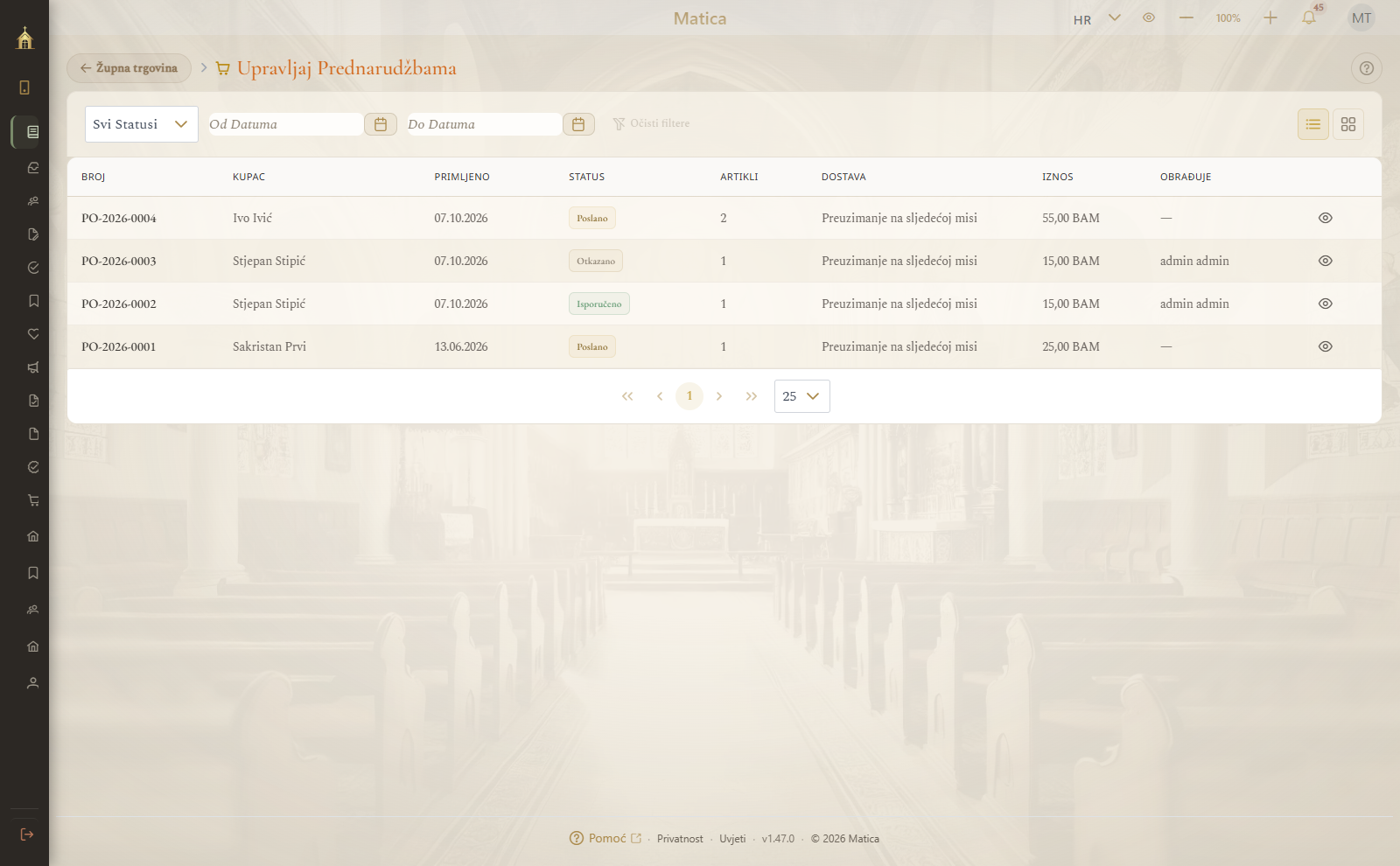Image resolution: width=1400 pixels, height=866 pixels.
Task: Sort by the IZNOS column header
Action: point(1057,177)
